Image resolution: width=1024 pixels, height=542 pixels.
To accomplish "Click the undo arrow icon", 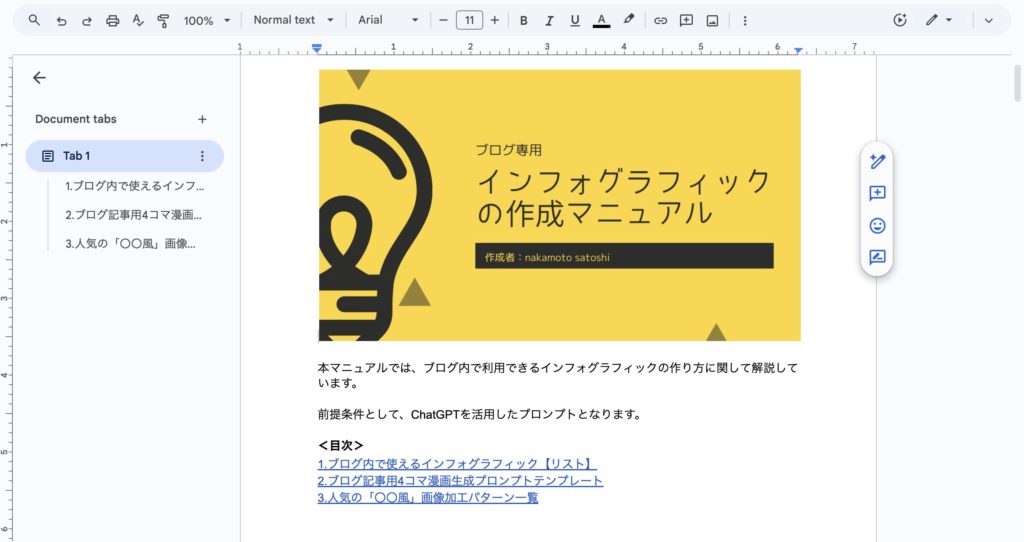I will pyautogui.click(x=61, y=20).
